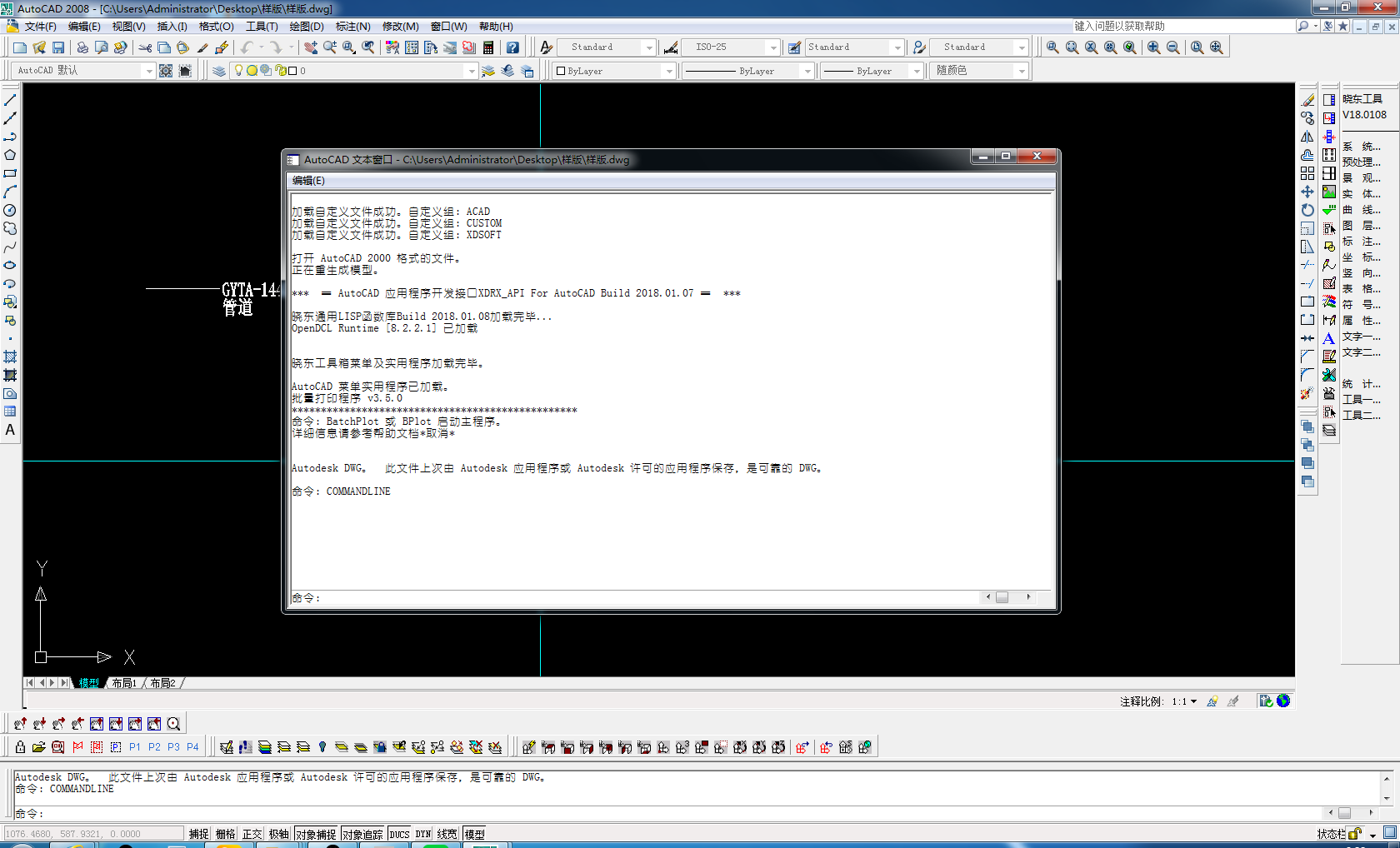1400x848 pixels.
Task: Open the 标注(N) menu
Action: [352, 27]
